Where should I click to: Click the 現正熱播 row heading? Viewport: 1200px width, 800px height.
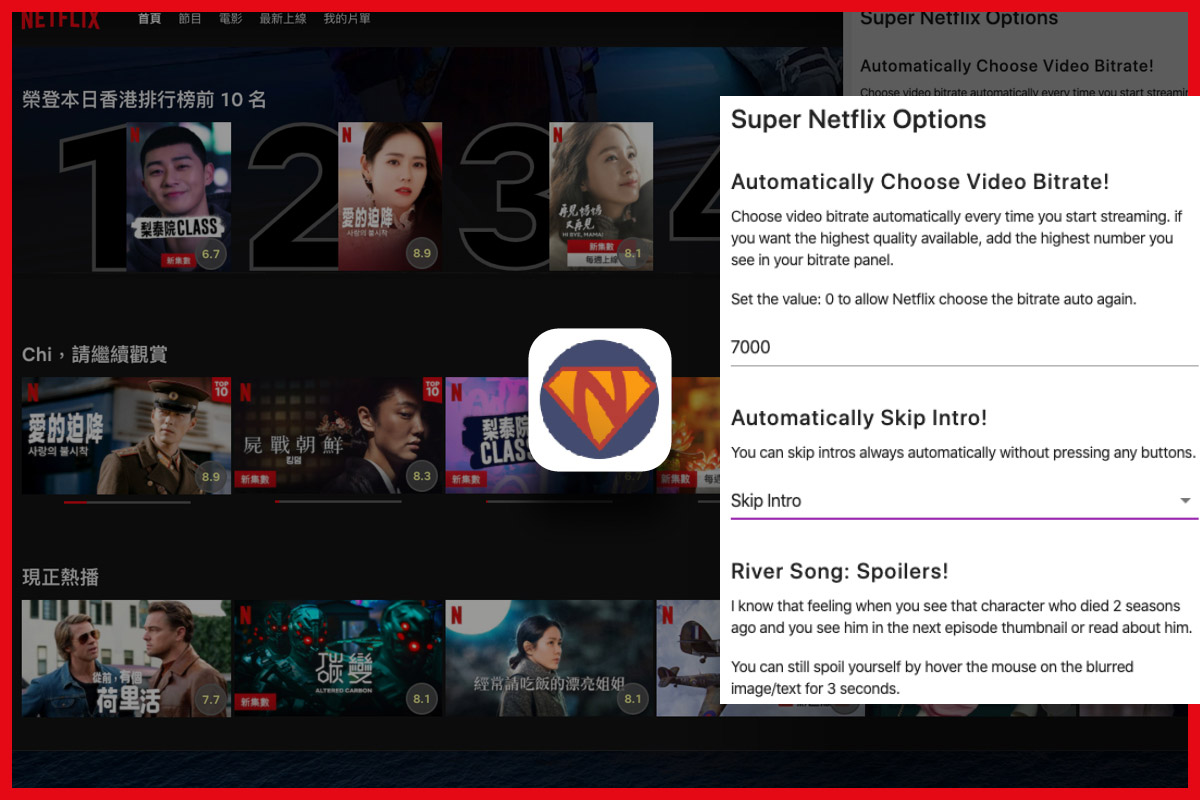[60, 577]
